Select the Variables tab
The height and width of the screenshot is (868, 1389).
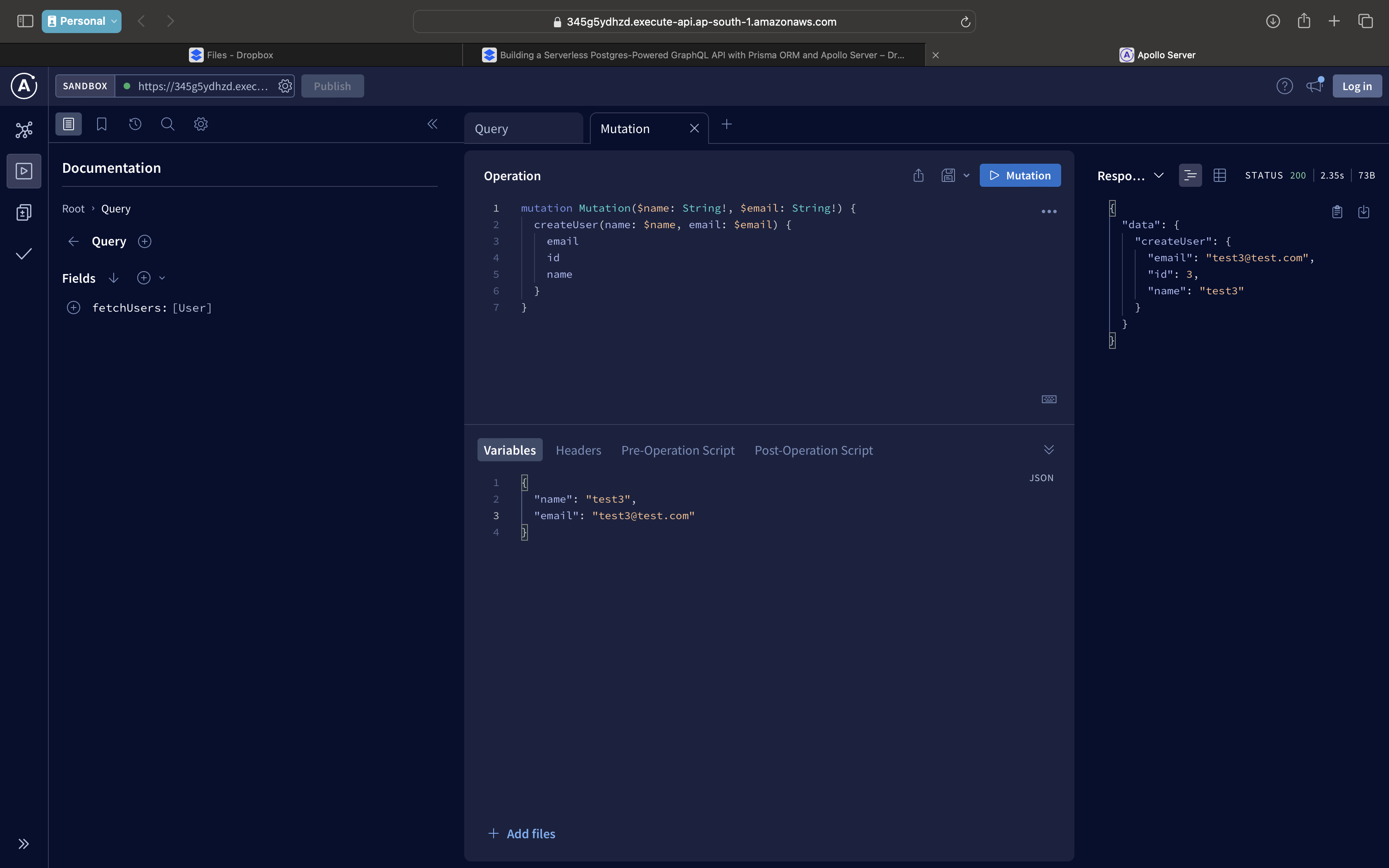(510, 450)
